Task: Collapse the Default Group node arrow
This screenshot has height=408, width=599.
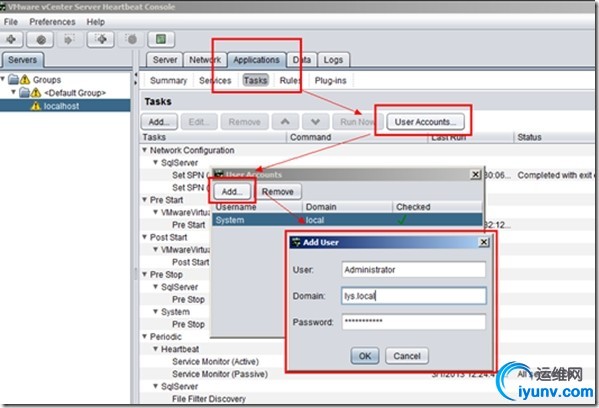Action: [x=14, y=92]
